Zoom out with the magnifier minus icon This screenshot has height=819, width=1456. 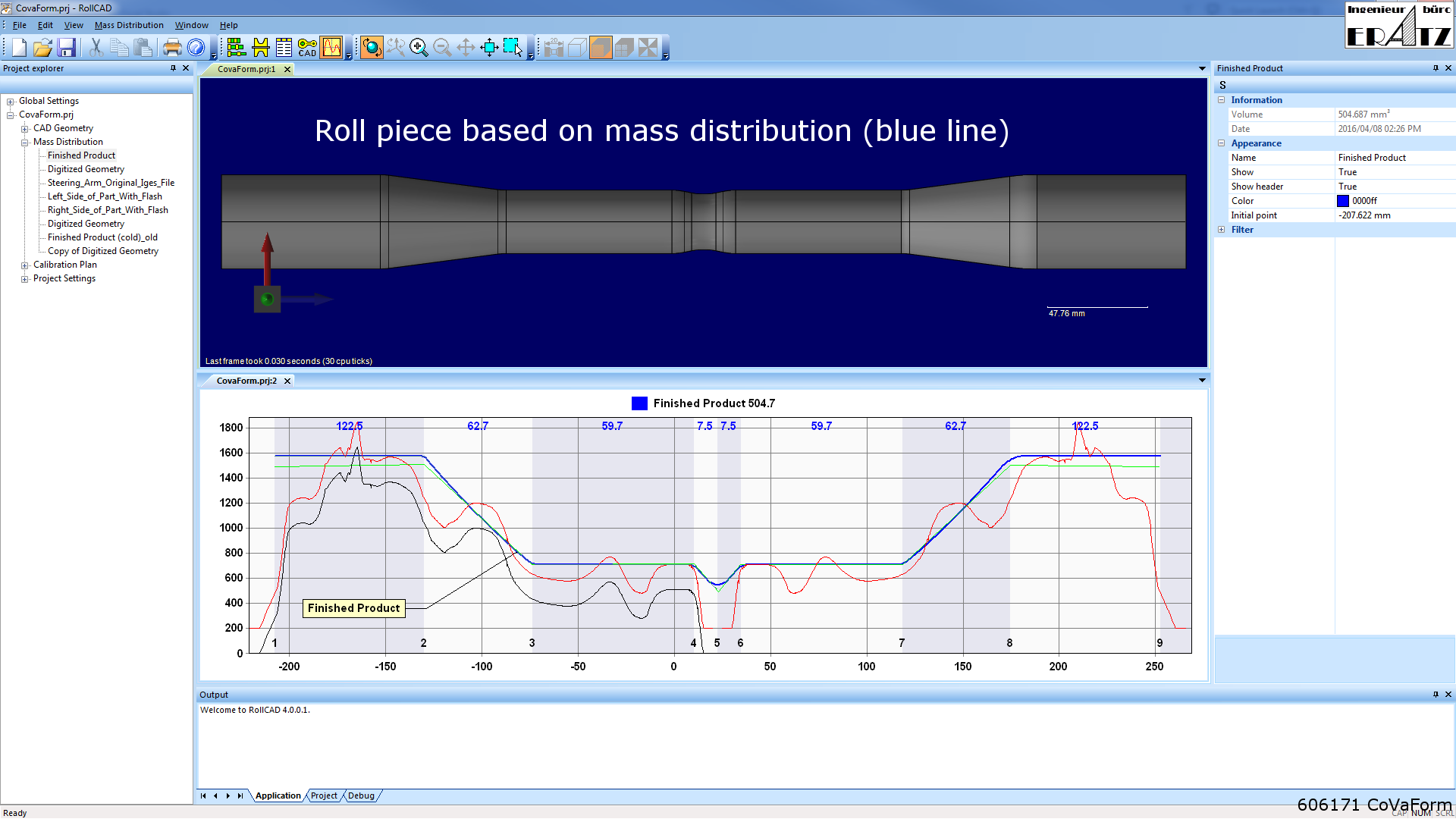(442, 48)
